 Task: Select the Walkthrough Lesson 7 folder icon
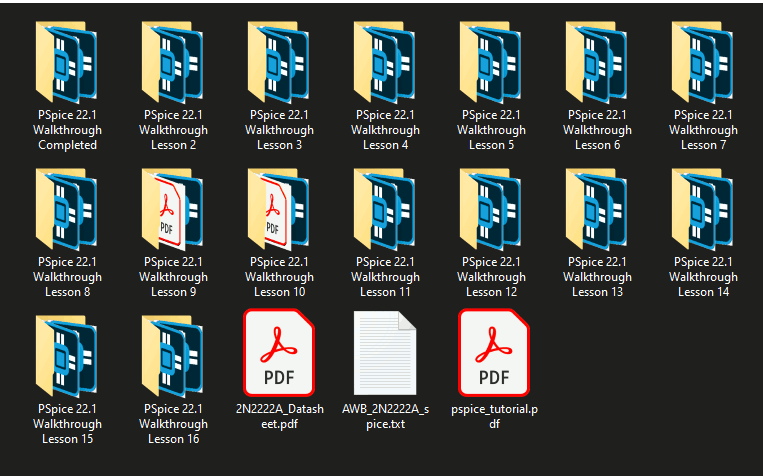pyautogui.click(x=703, y=62)
